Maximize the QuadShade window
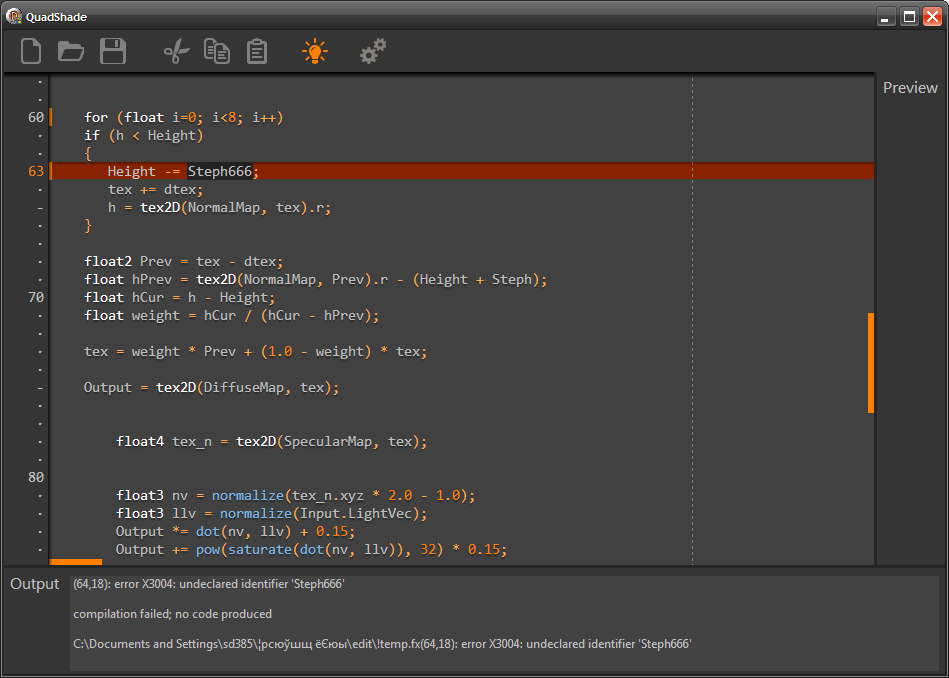This screenshot has width=949, height=678. (909, 17)
